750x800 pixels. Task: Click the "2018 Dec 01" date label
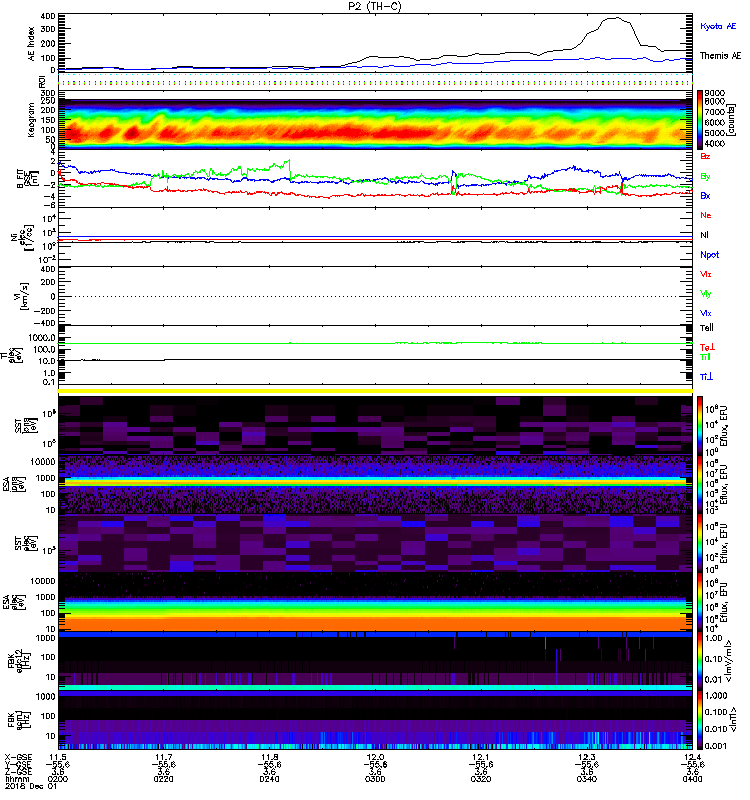pyautogui.click(x=31, y=786)
